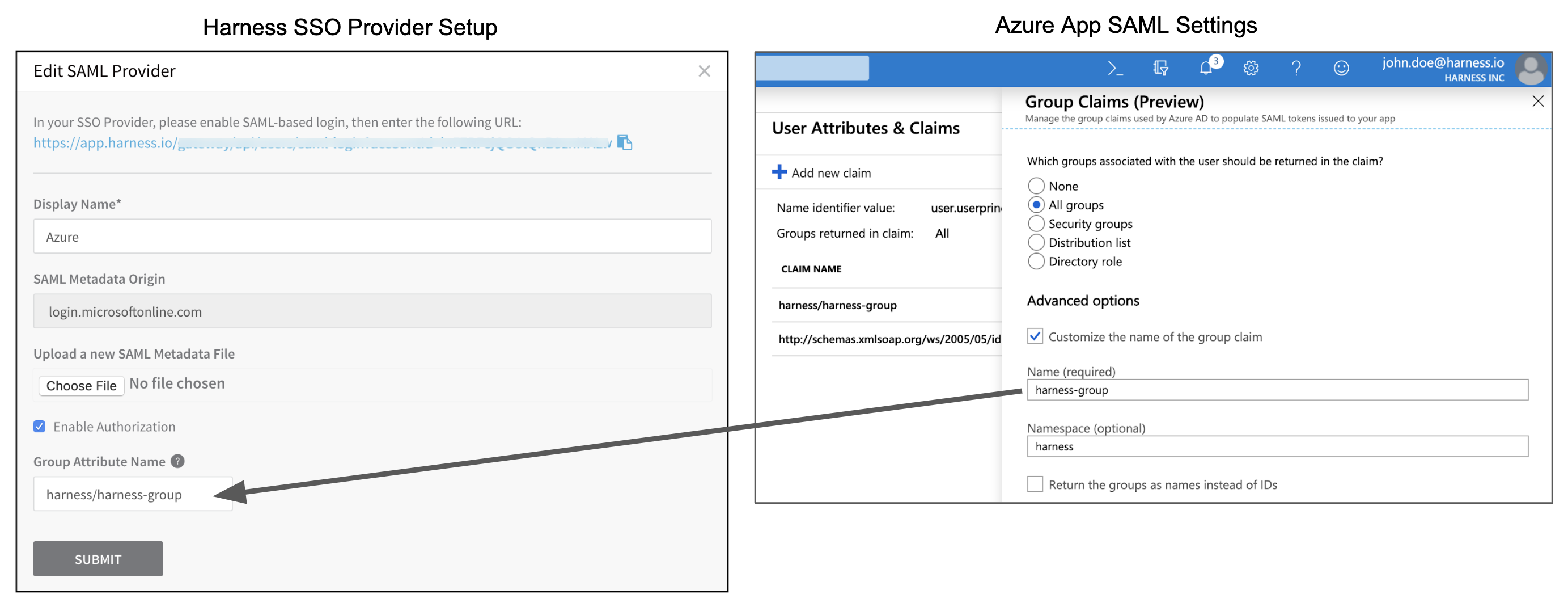Click the blurred Azure portal search bar

pos(812,68)
